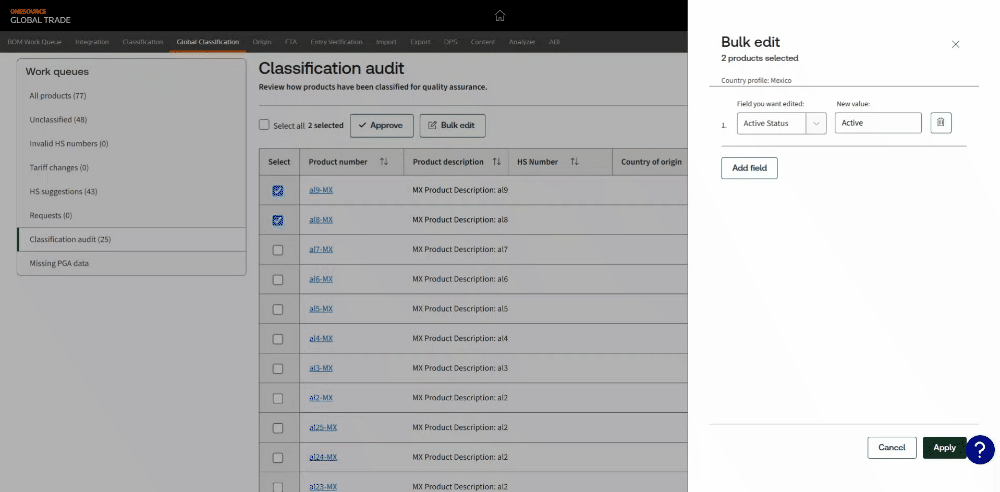
Task: Sort by Product number column arrows
Action: tap(385, 162)
